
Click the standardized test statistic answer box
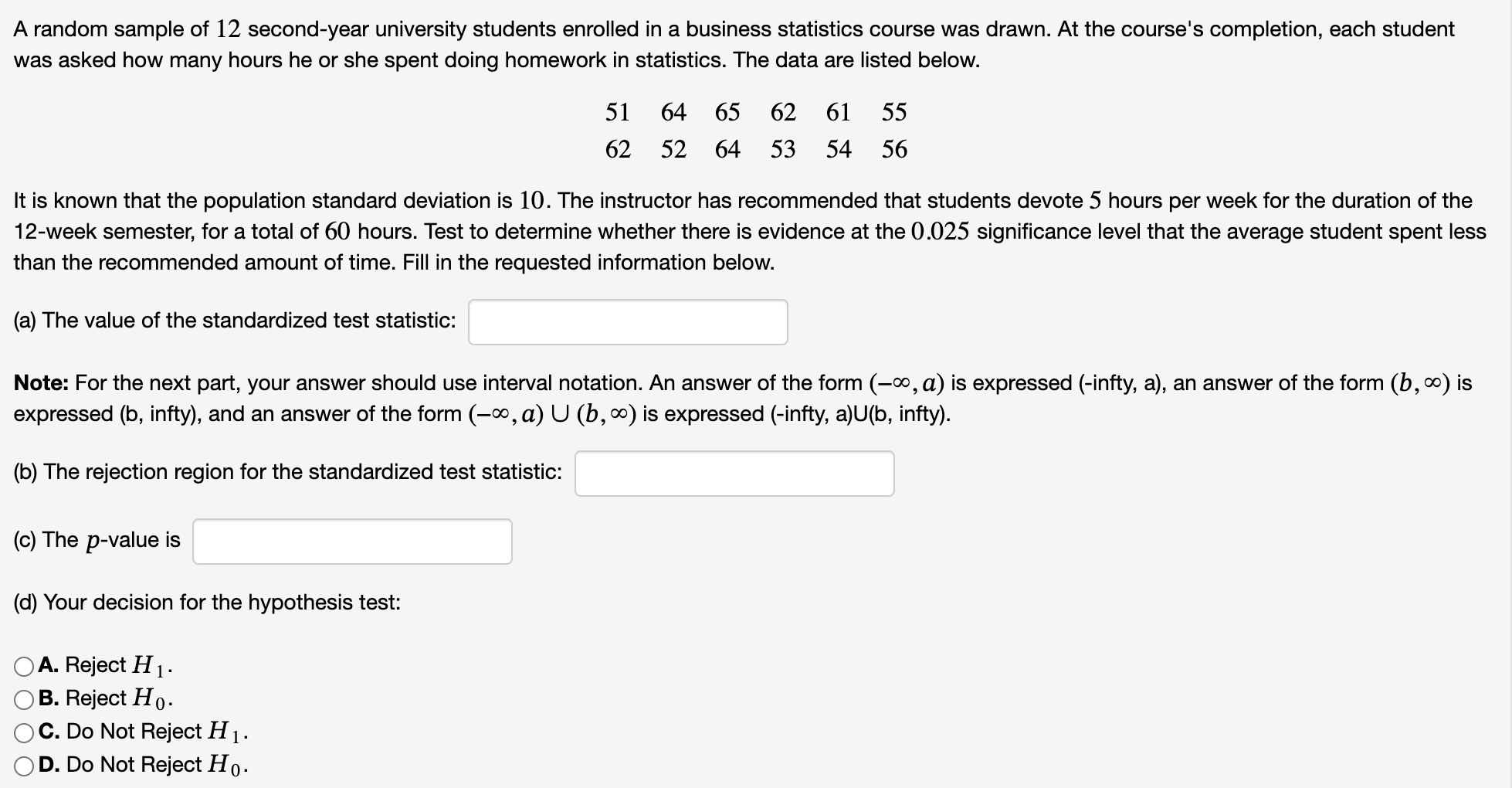coord(627,321)
